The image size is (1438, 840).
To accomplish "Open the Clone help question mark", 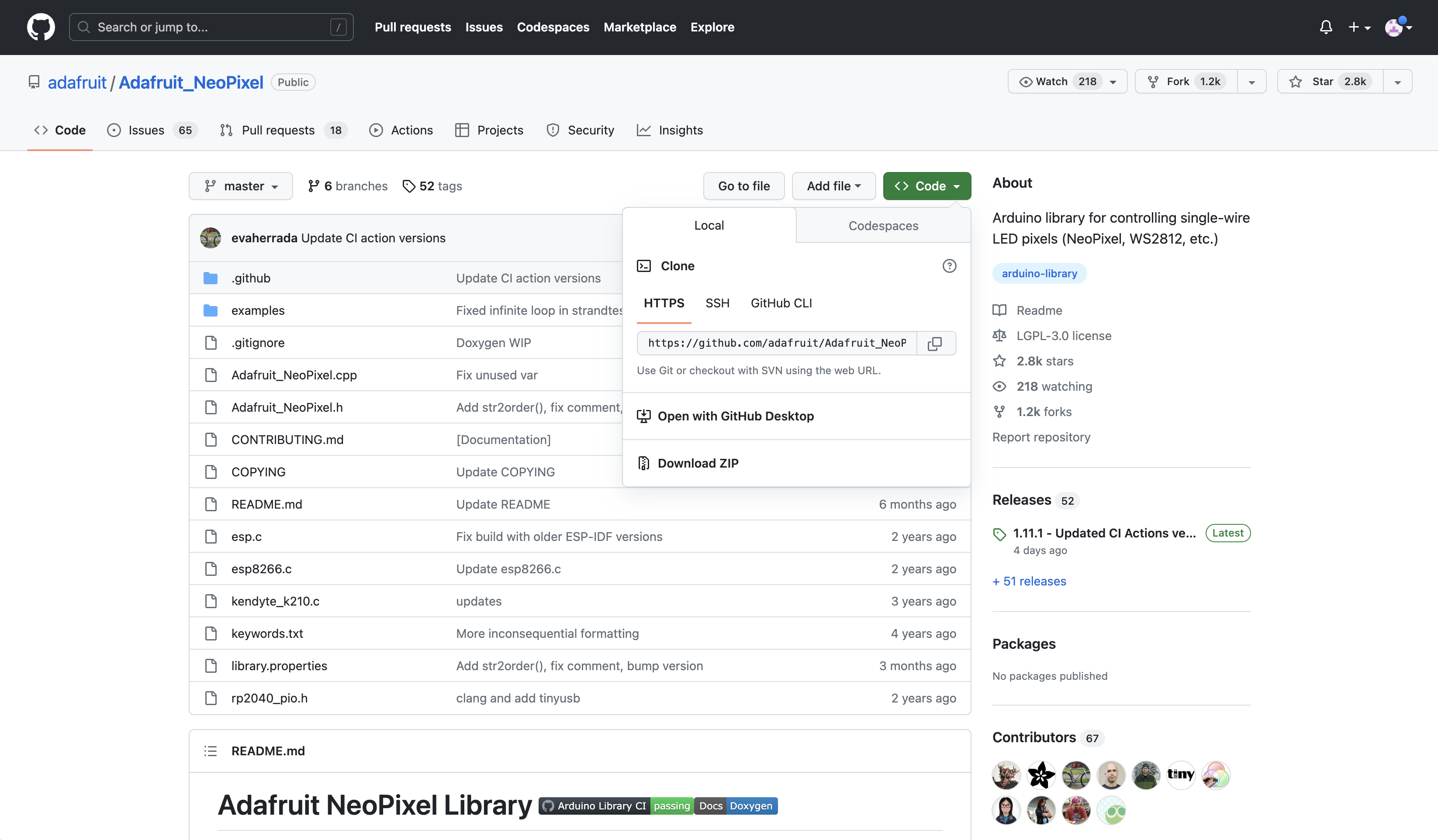I will pos(949,266).
